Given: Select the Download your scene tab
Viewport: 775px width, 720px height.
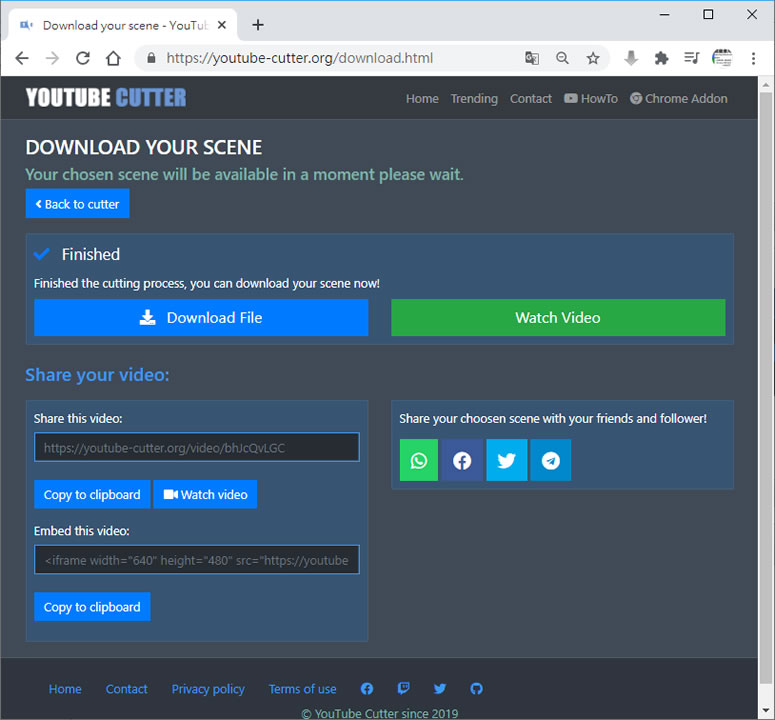Looking at the screenshot, I should [124, 25].
